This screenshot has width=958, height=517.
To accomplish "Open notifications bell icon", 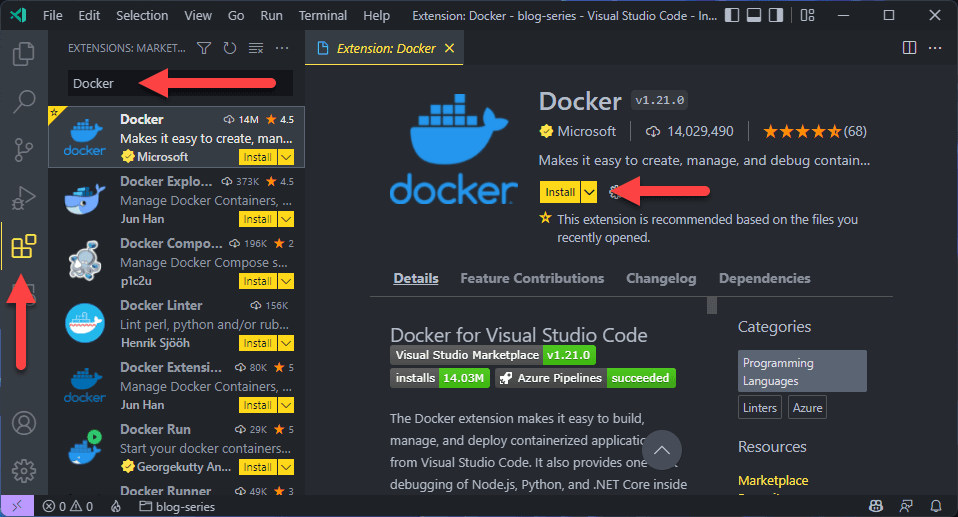I will pyautogui.click(x=935, y=506).
